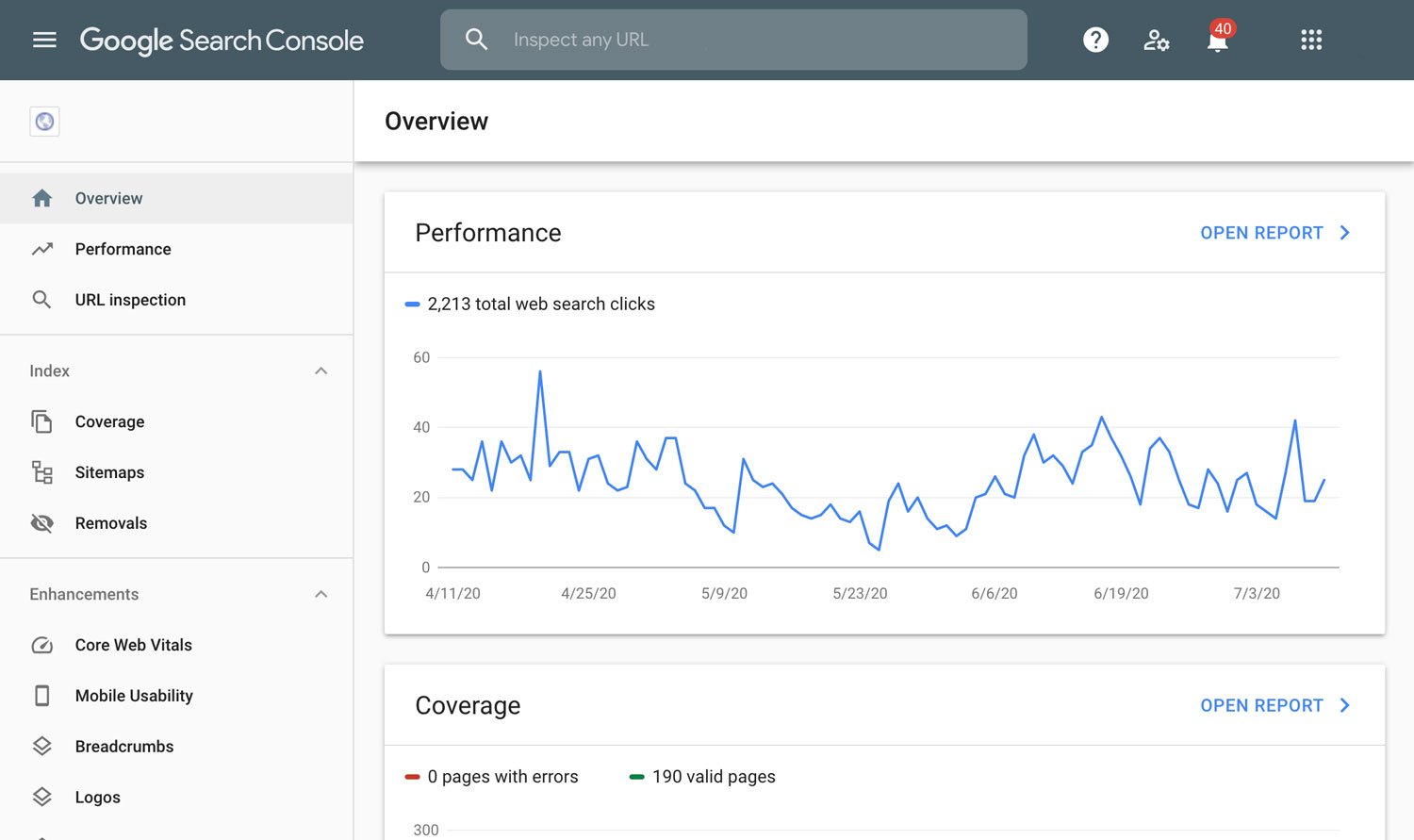Click the URL inspection magnifier icon
This screenshot has width=1414, height=840.
tap(42, 300)
